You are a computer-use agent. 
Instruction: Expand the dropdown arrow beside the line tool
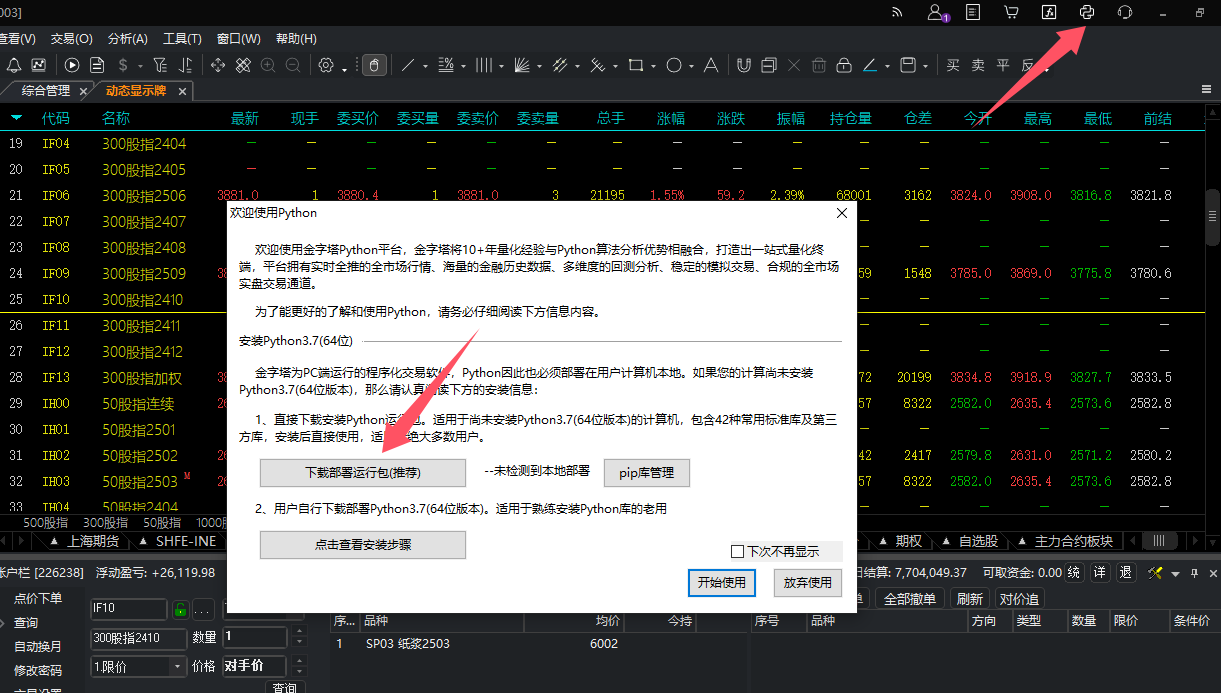point(425,66)
